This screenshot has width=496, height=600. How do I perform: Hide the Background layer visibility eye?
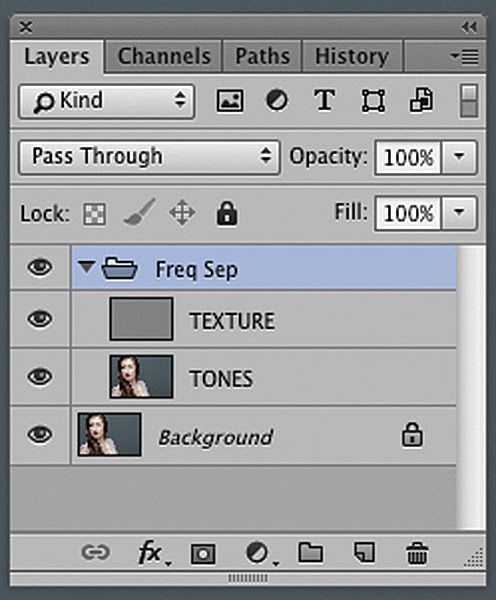tap(40, 435)
